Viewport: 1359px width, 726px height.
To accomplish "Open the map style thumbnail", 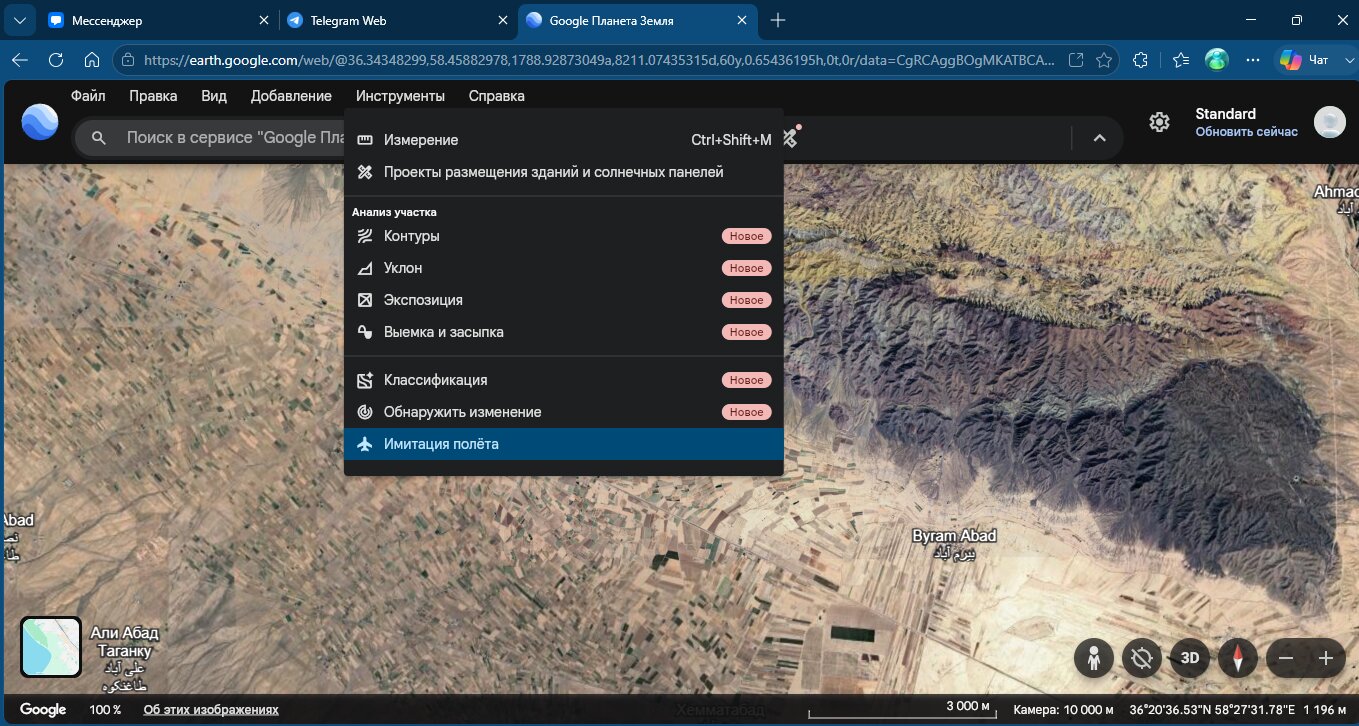I will point(51,647).
